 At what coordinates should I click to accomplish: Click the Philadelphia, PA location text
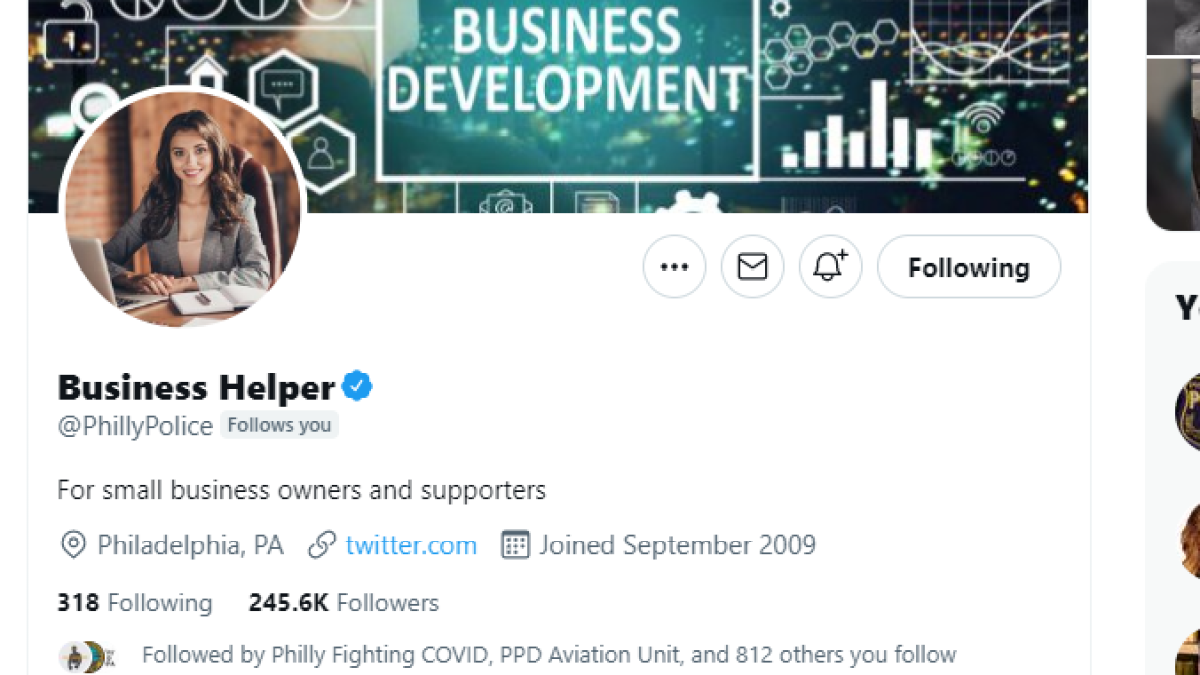[190, 545]
